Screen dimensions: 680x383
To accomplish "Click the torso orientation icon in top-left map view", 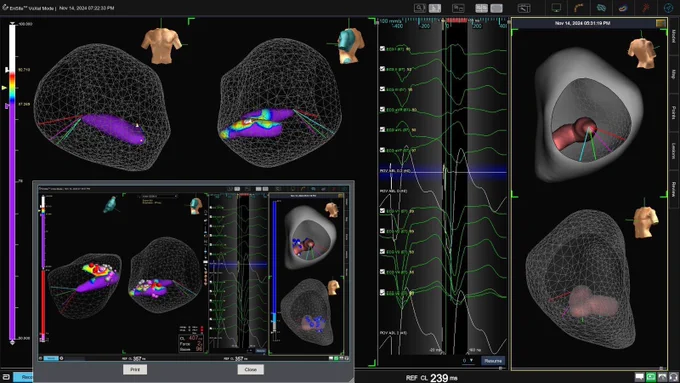I will click(162, 46).
